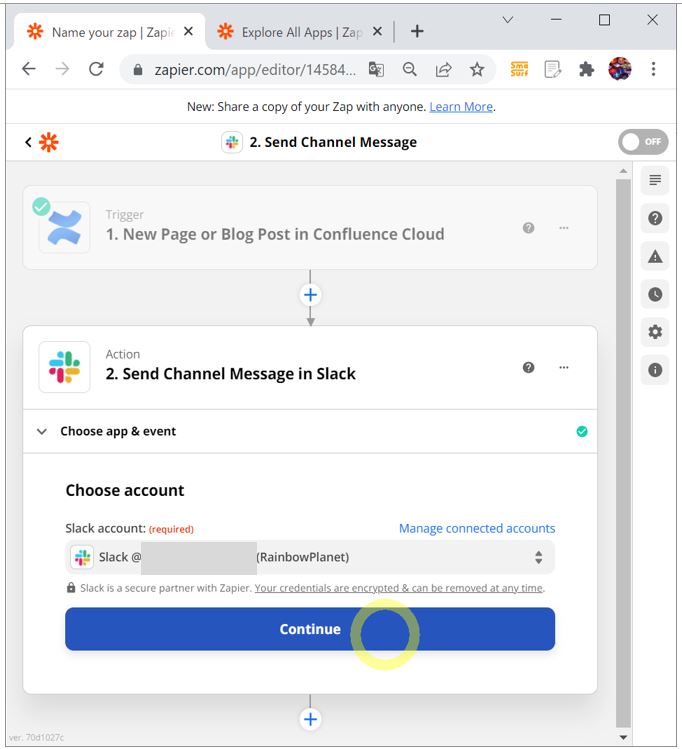Bookmark this page with the star
The height and width of the screenshot is (749, 682).
point(477,70)
